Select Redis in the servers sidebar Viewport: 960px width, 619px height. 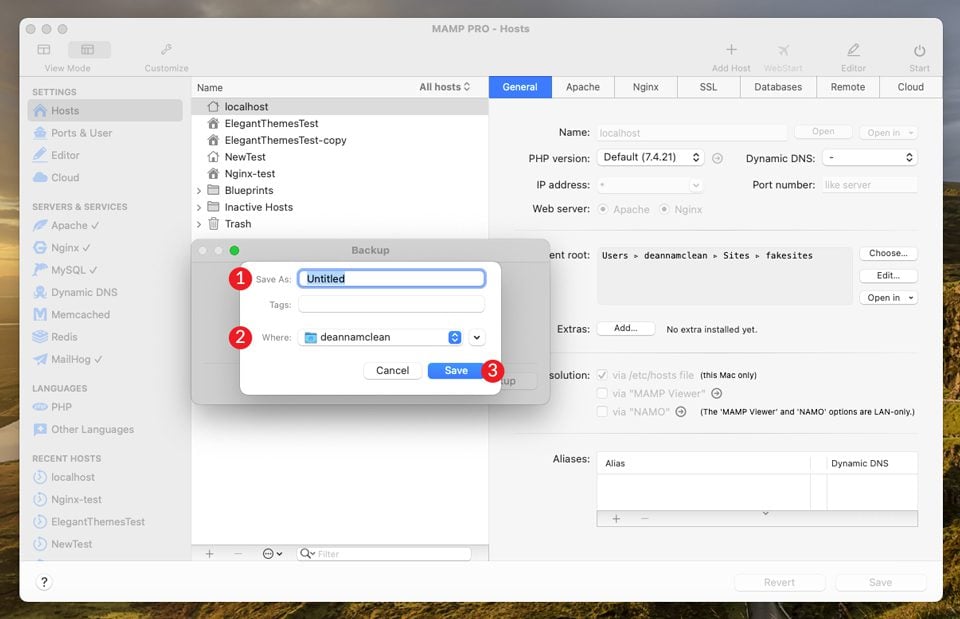point(64,337)
